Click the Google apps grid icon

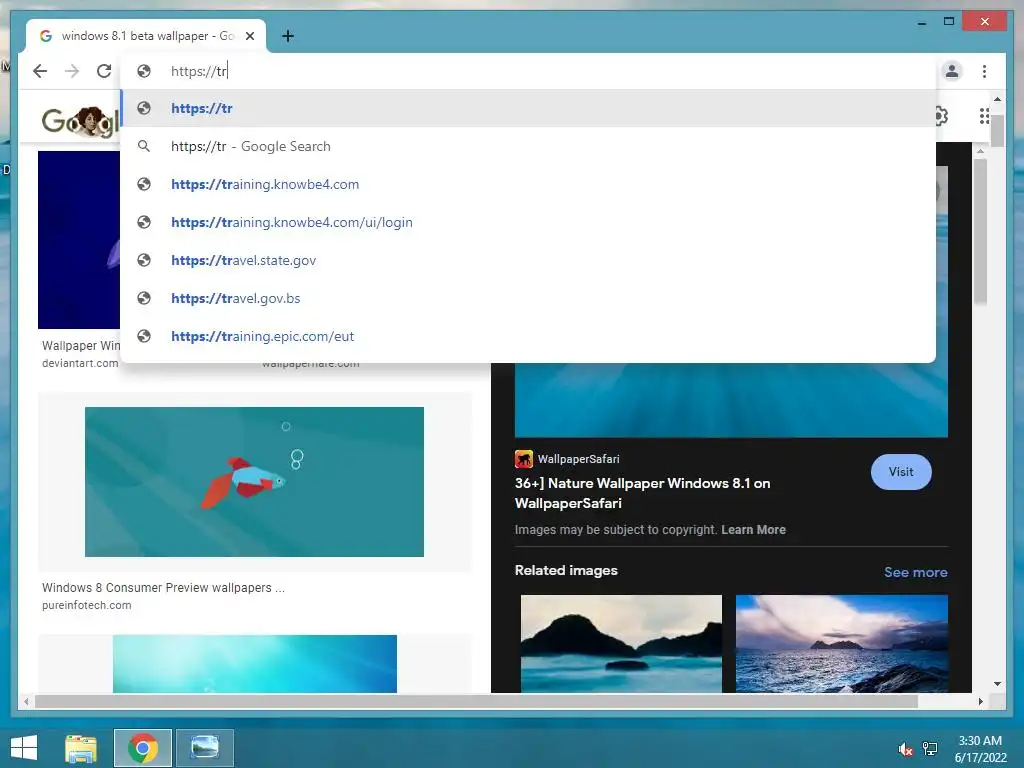(x=984, y=116)
